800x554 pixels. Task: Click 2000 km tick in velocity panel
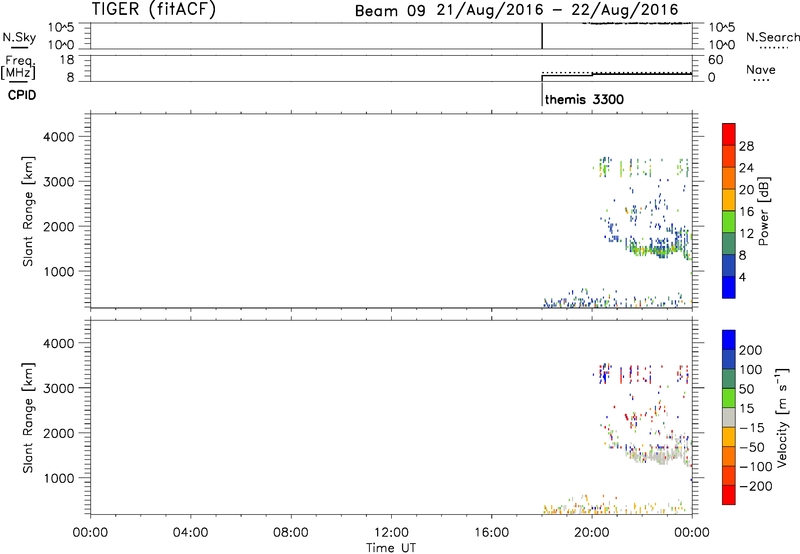coord(59,433)
